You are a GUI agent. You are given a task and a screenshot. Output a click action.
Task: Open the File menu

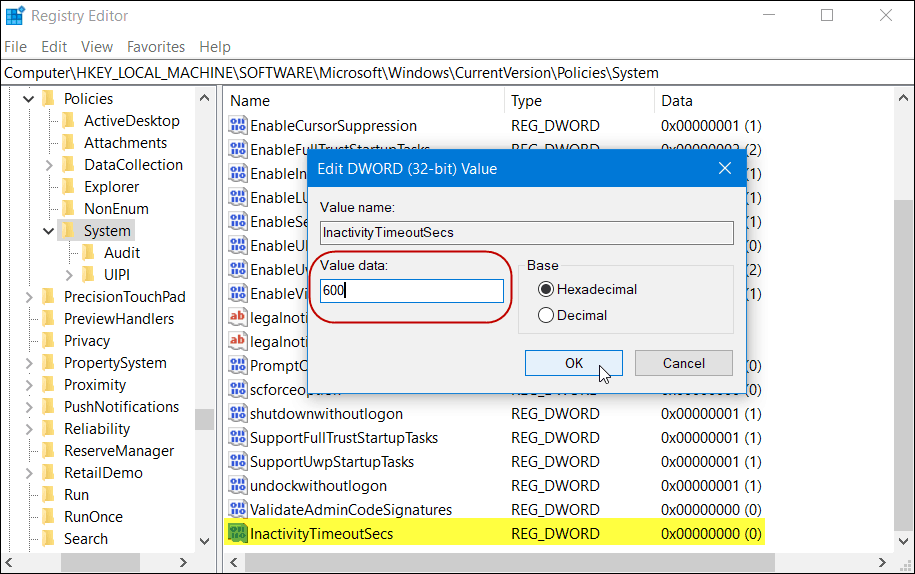15,47
